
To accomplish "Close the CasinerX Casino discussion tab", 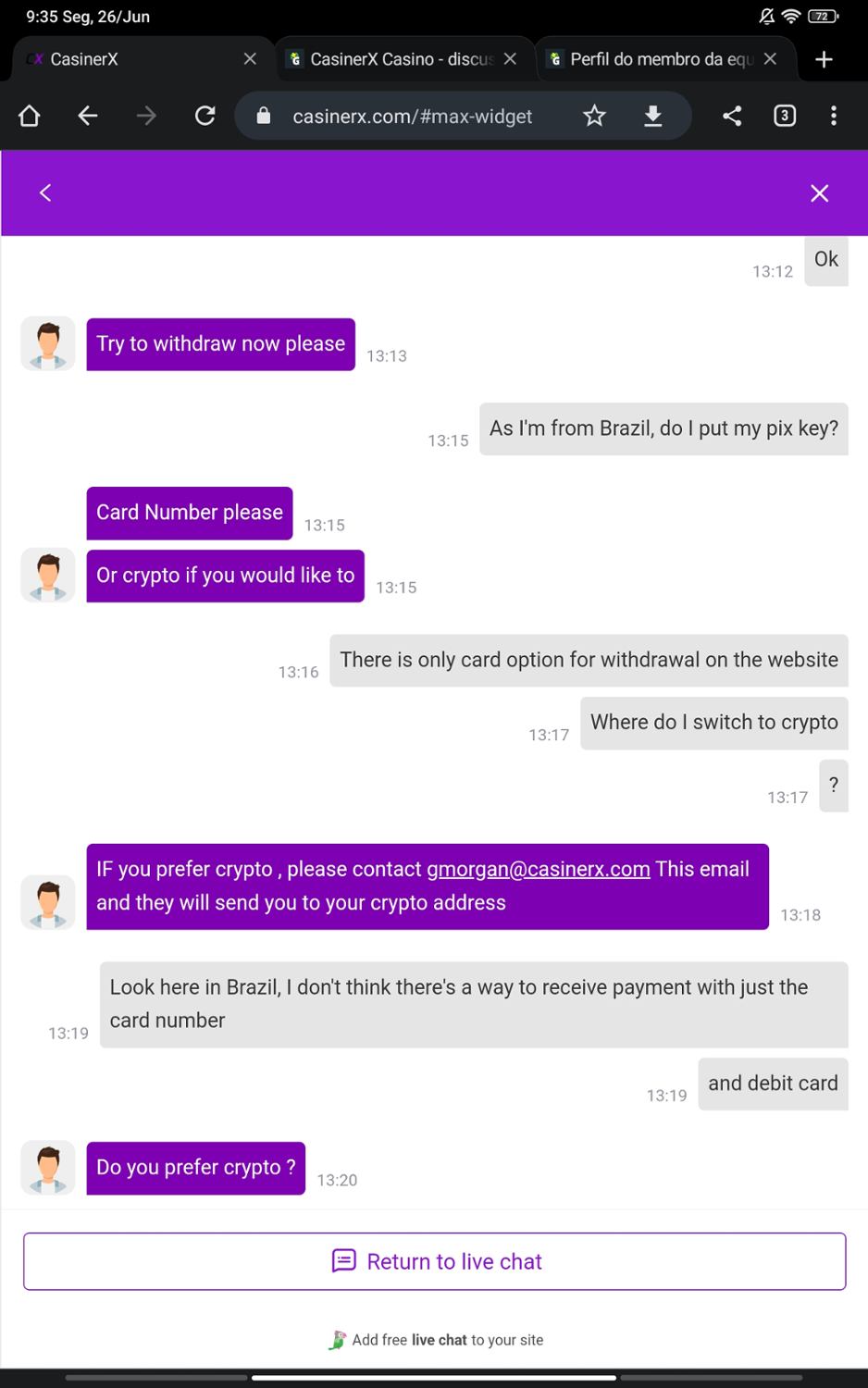I will [510, 59].
